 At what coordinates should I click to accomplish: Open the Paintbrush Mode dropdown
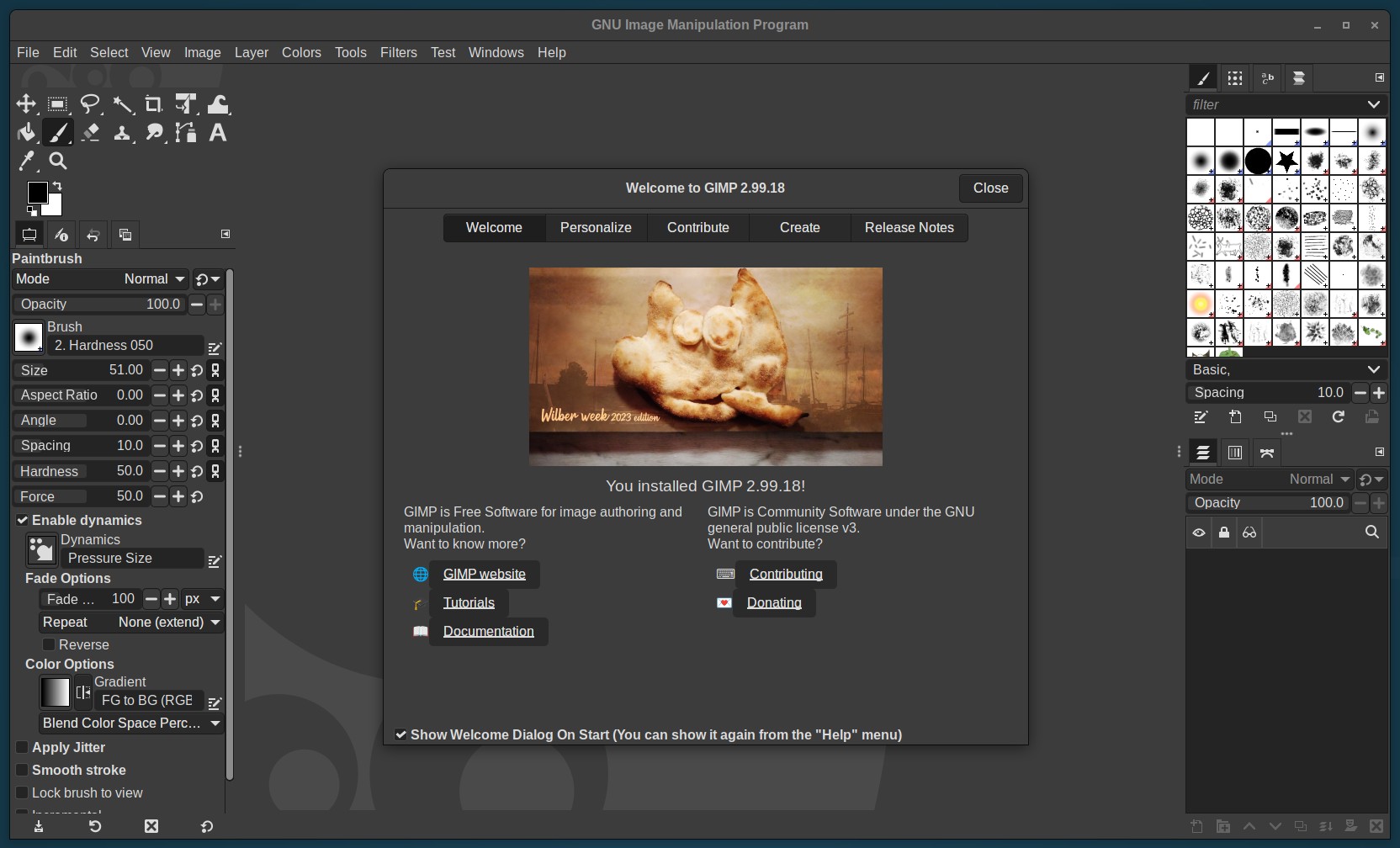(101, 279)
